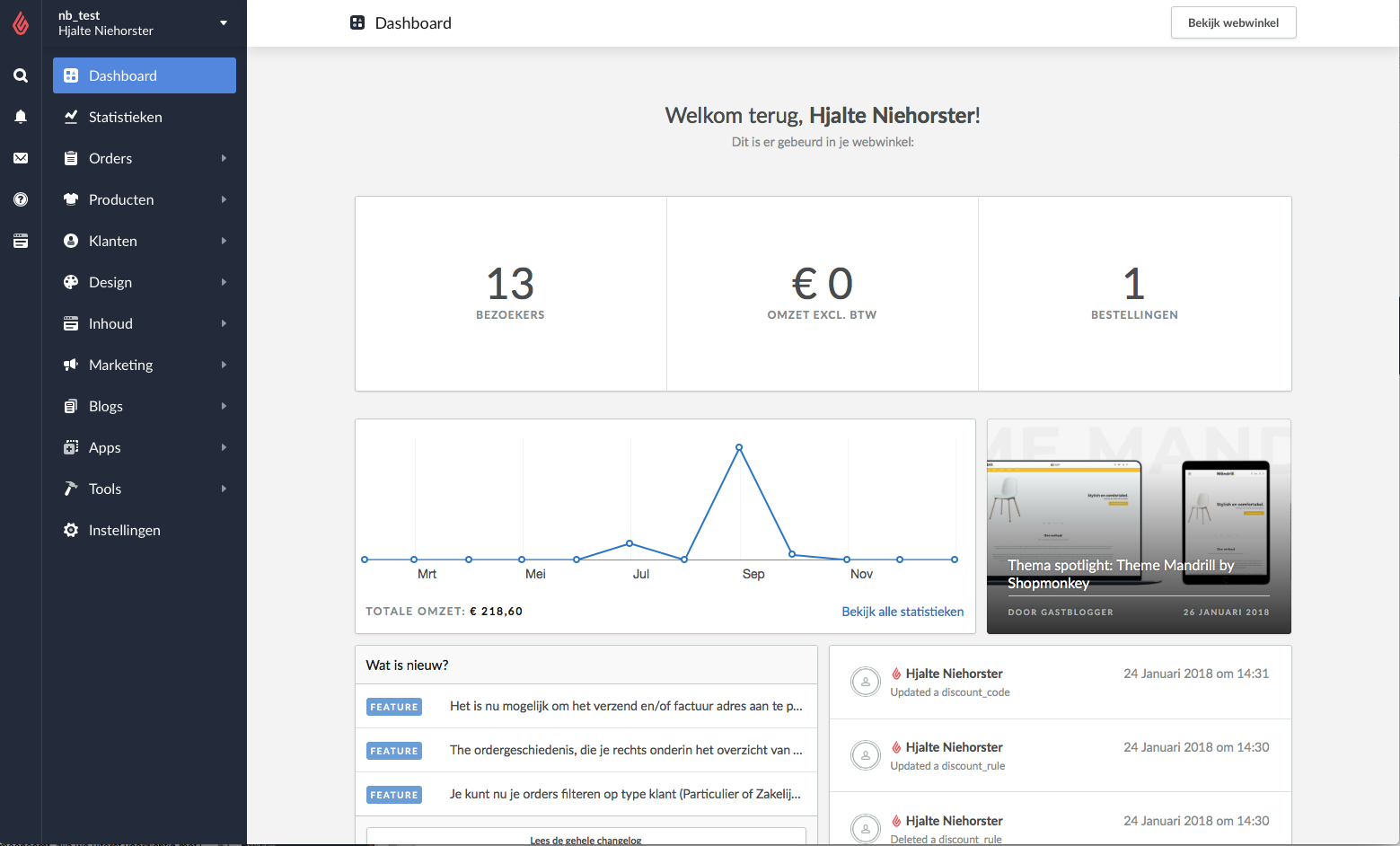
Task: Open Instellingen menu item
Action: tap(145, 530)
